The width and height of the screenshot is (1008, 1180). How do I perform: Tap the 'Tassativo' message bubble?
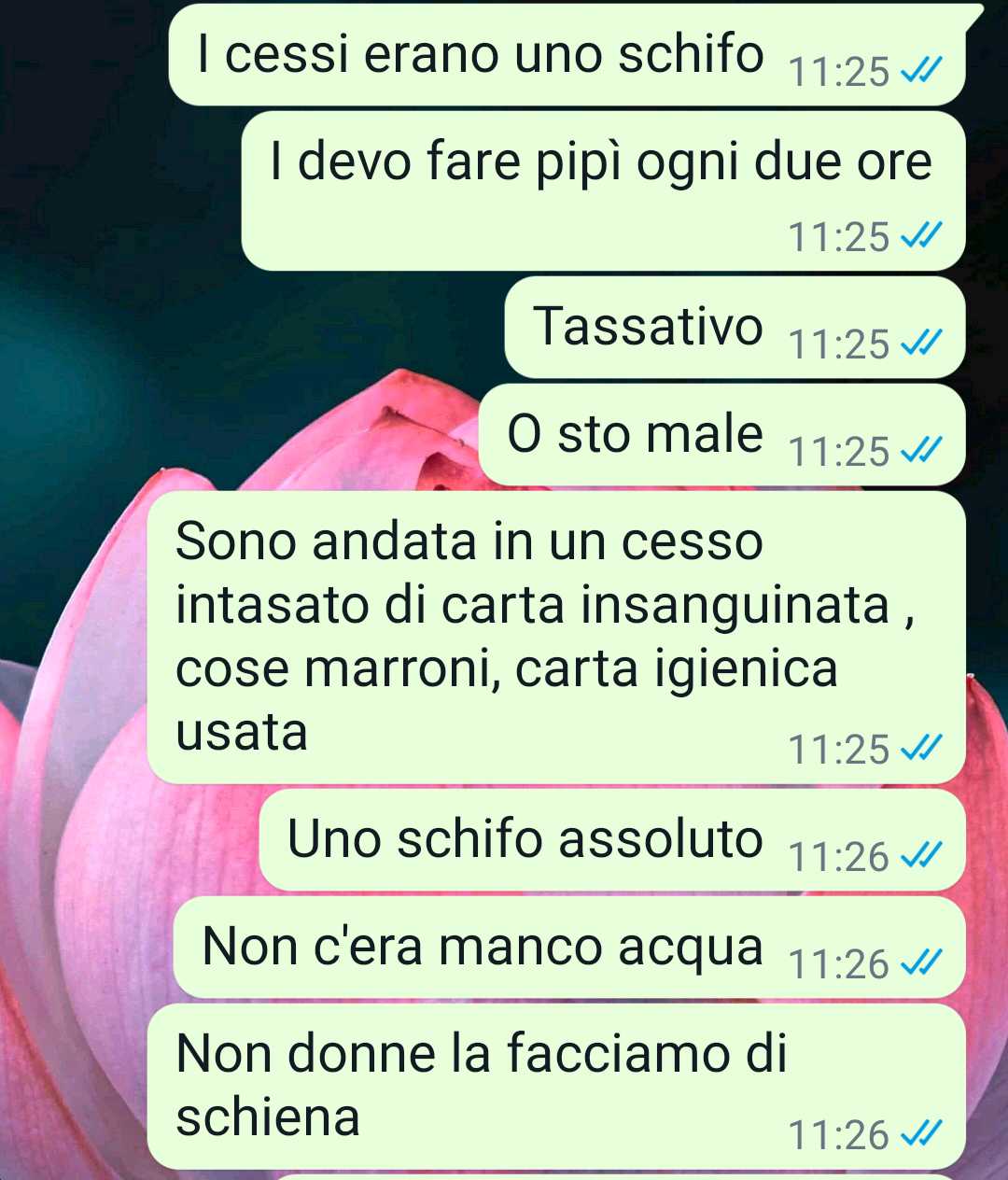(x=735, y=328)
